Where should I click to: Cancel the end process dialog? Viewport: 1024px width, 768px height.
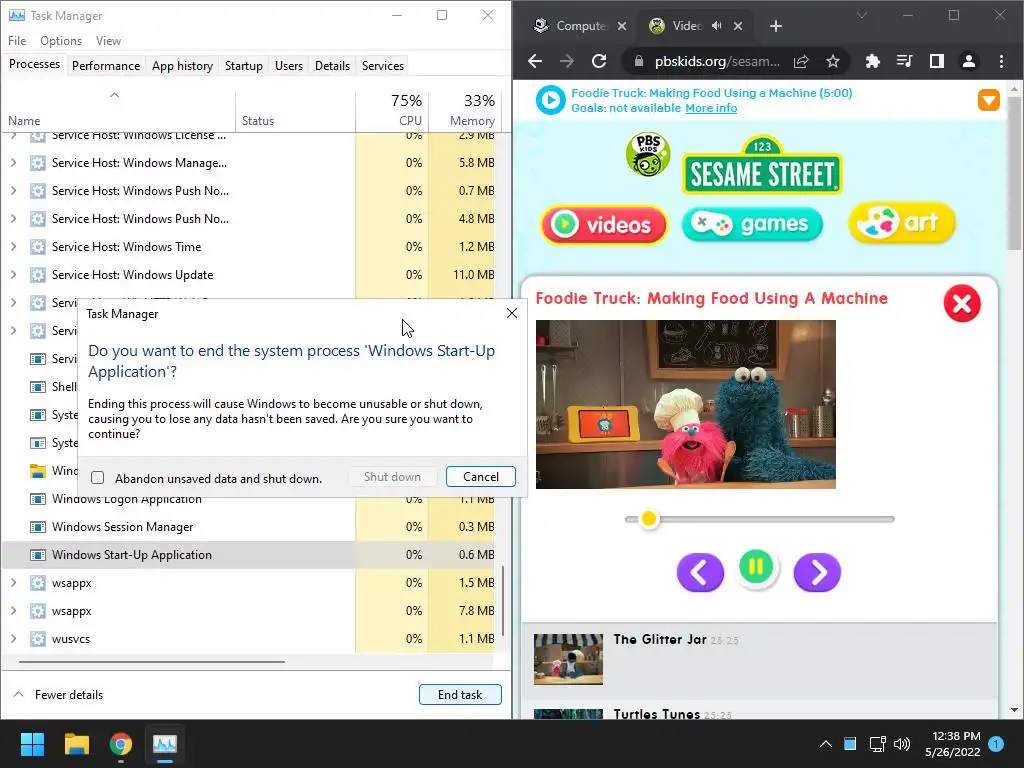[x=481, y=477]
